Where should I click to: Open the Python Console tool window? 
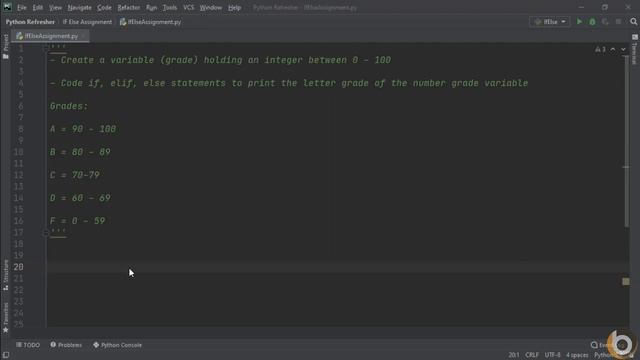coord(118,345)
